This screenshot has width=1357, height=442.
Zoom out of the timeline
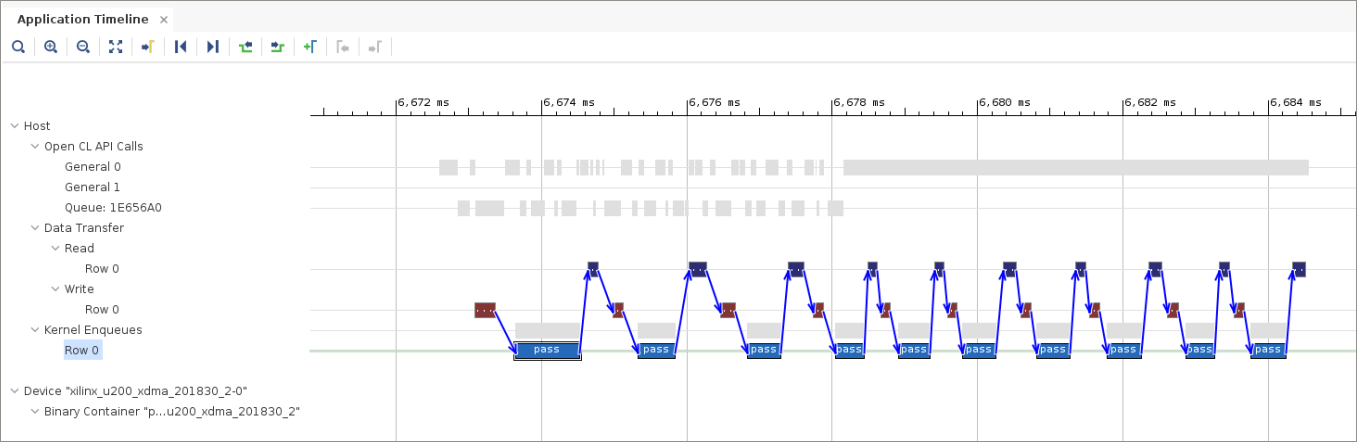click(83, 47)
